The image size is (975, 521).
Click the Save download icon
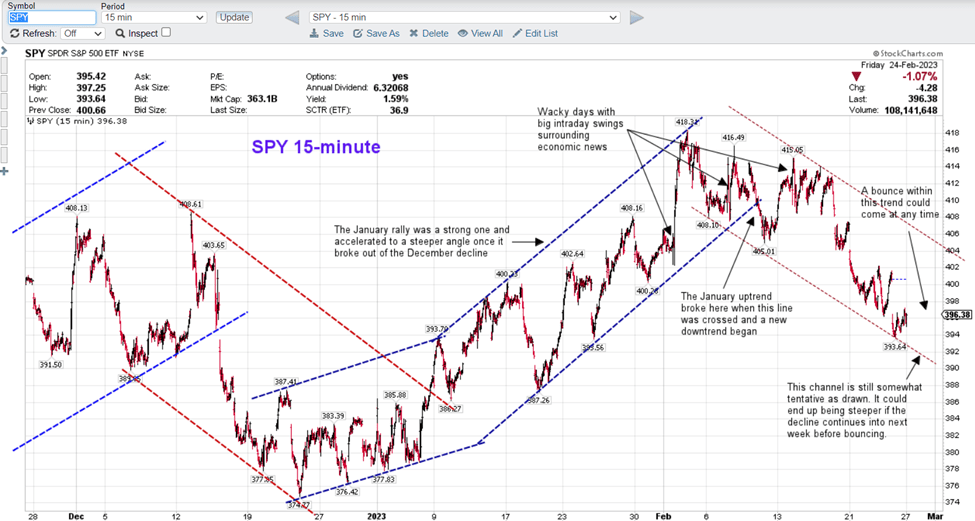click(315, 34)
